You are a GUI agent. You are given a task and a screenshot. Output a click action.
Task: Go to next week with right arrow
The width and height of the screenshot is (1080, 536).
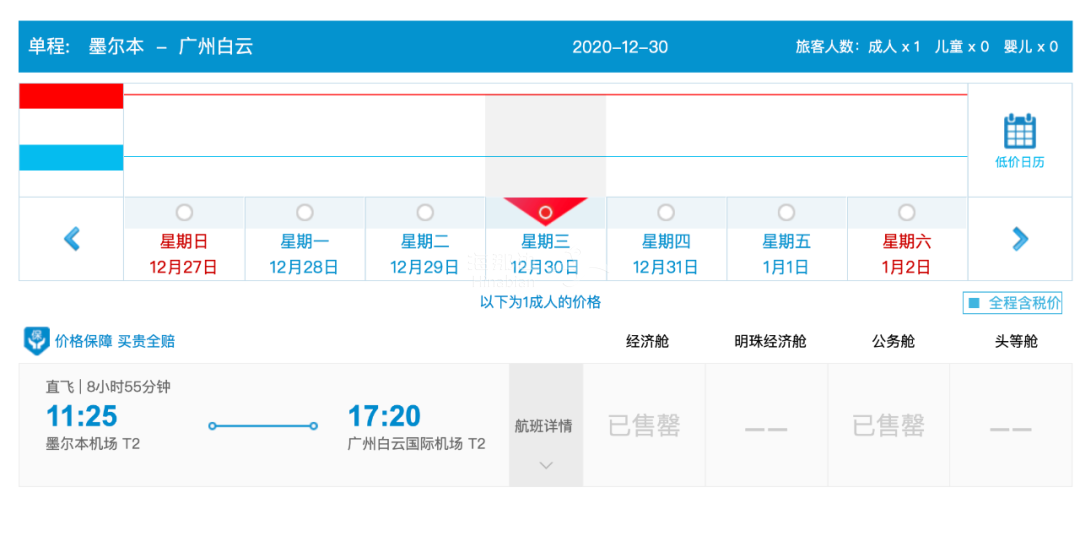(x=1019, y=239)
